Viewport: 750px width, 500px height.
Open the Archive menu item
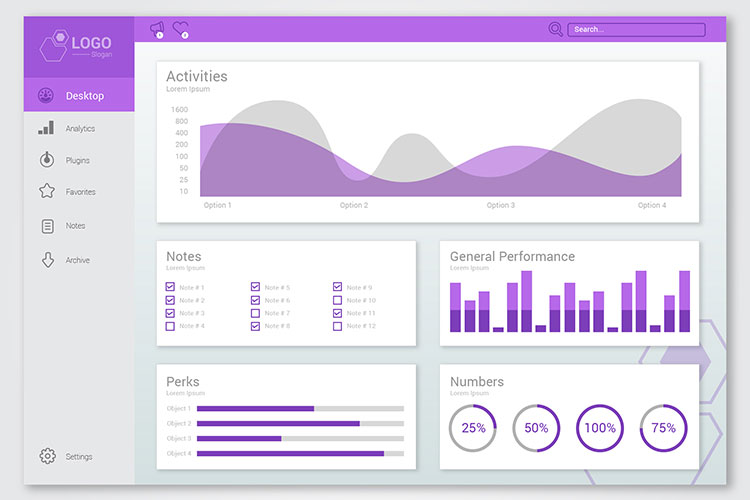pyautogui.click(x=79, y=260)
